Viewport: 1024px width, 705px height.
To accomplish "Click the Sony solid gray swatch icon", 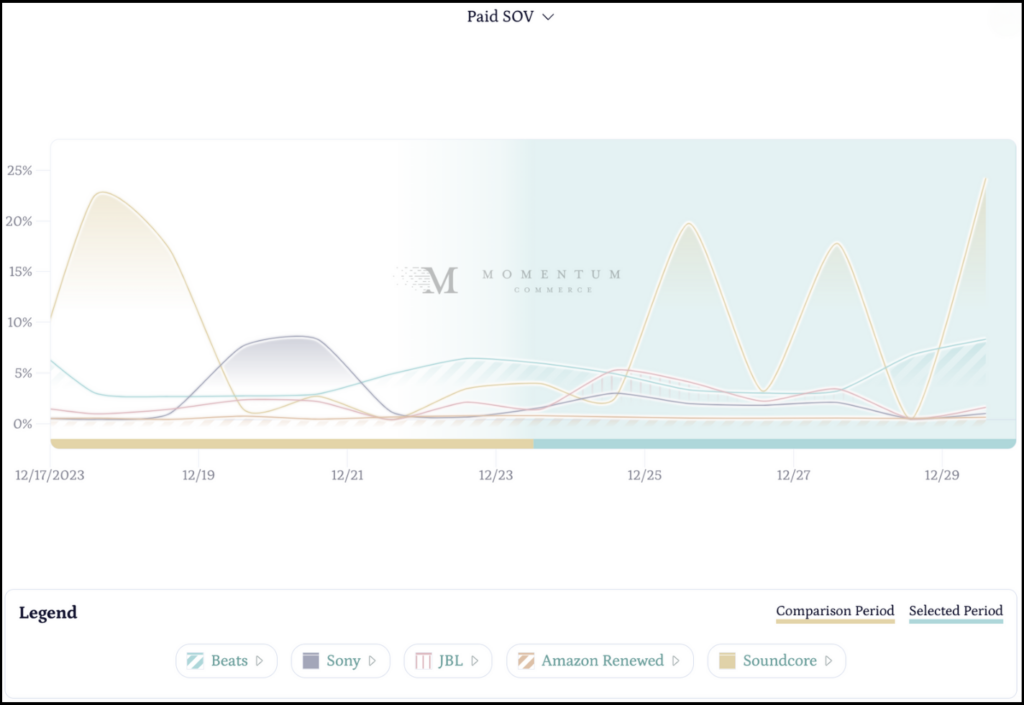I will click(x=310, y=661).
